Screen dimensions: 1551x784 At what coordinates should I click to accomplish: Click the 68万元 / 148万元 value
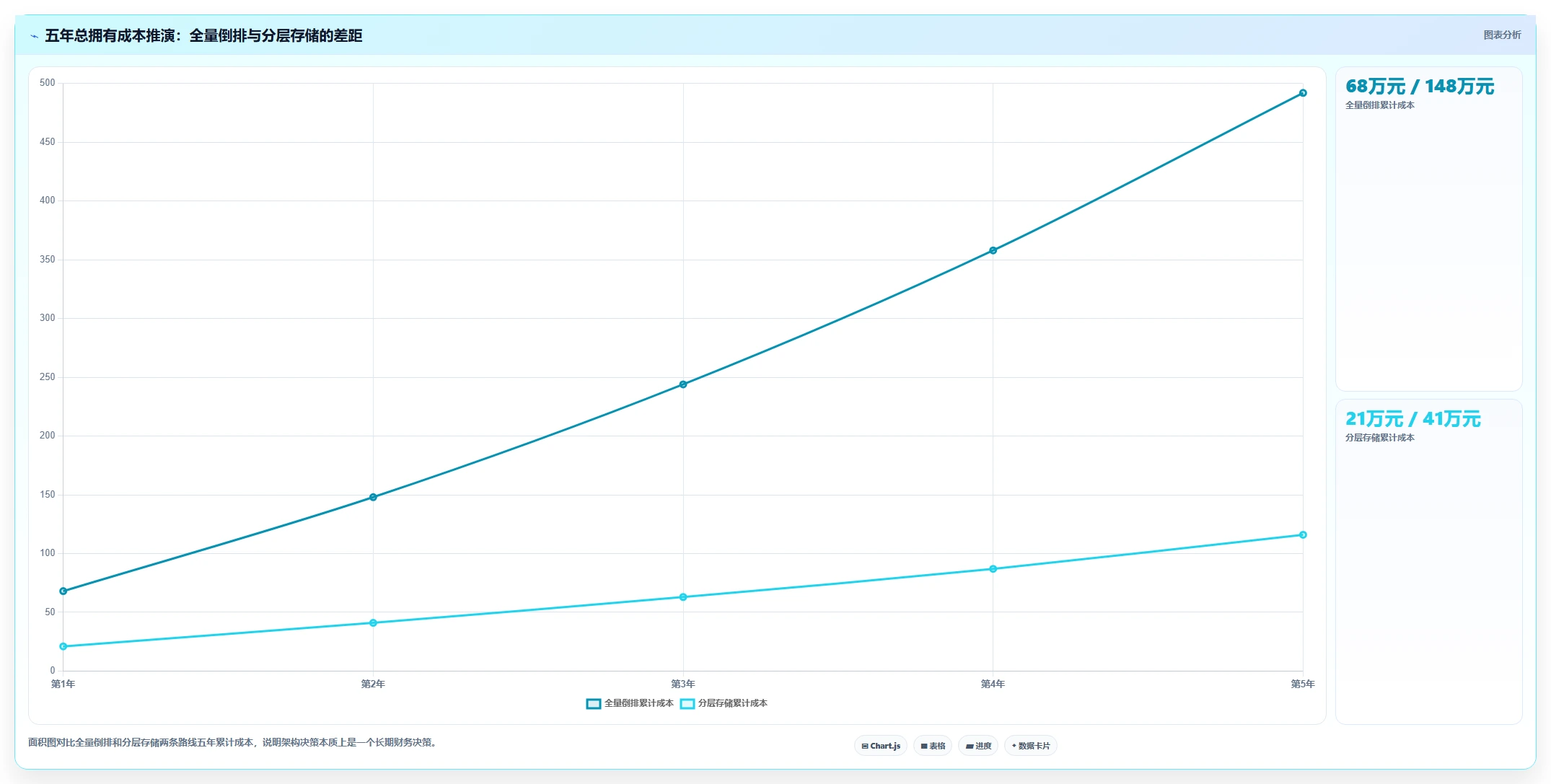[x=1420, y=87]
